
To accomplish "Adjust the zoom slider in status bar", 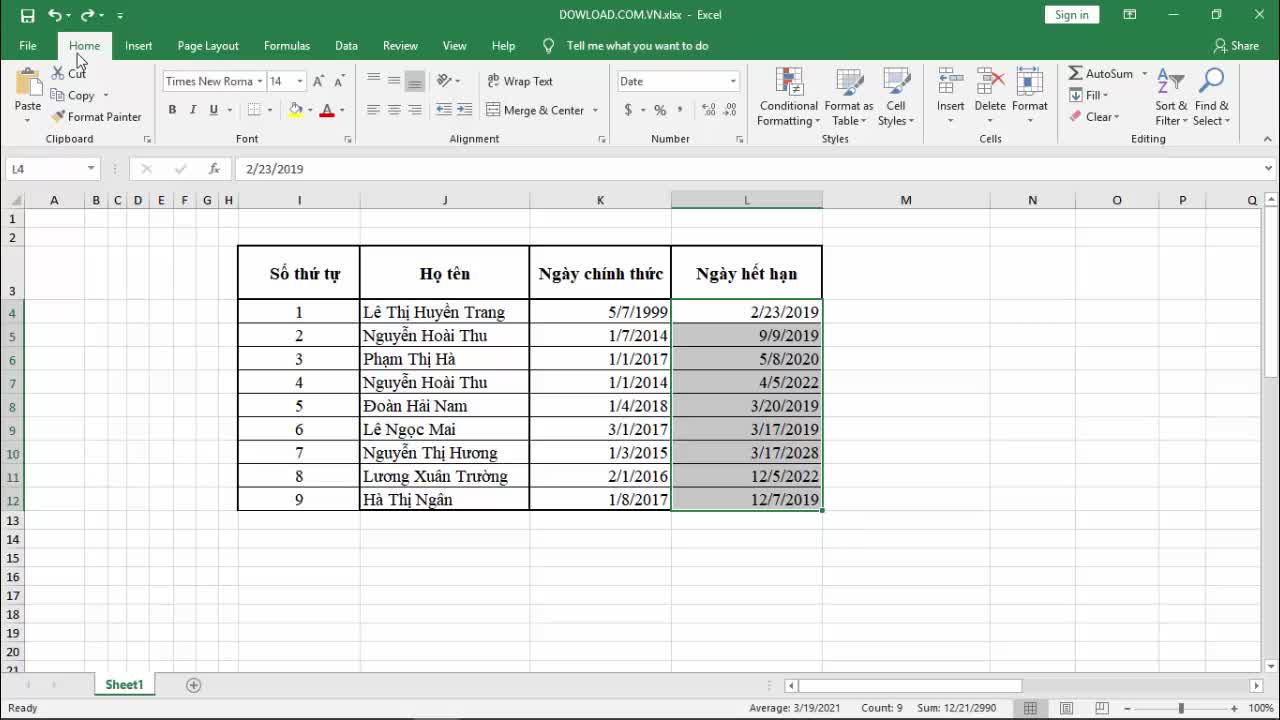I will pyautogui.click(x=1181, y=708).
